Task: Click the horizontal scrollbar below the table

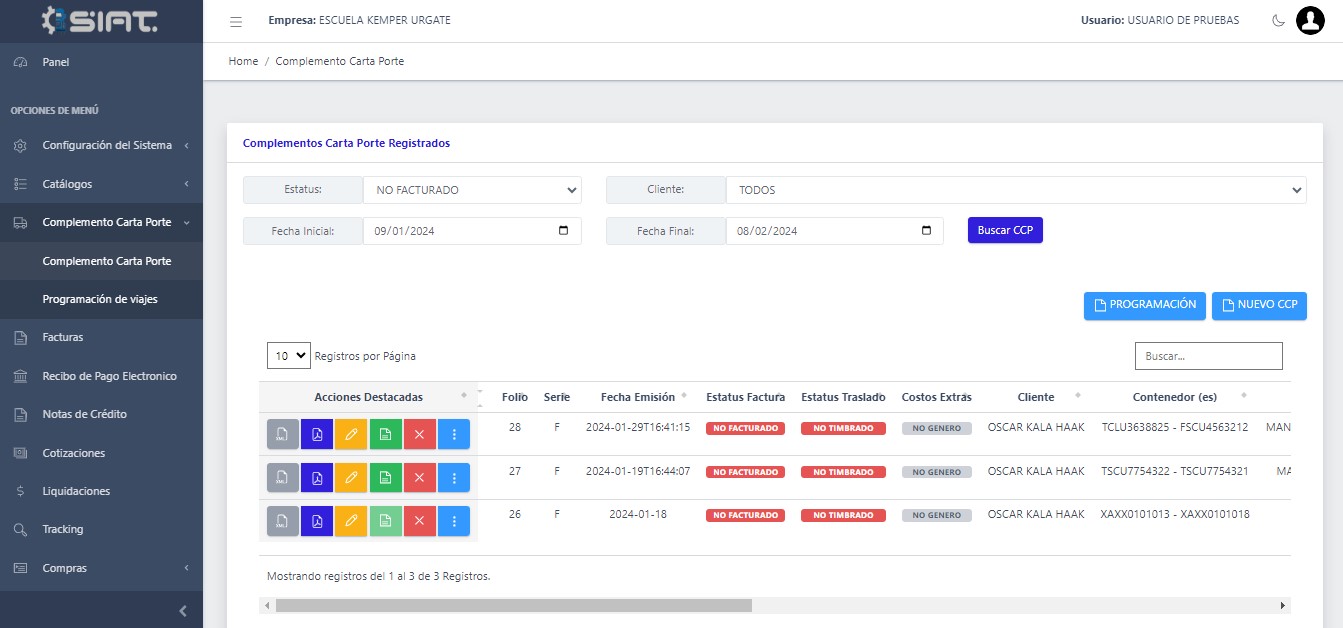Action: click(513, 605)
